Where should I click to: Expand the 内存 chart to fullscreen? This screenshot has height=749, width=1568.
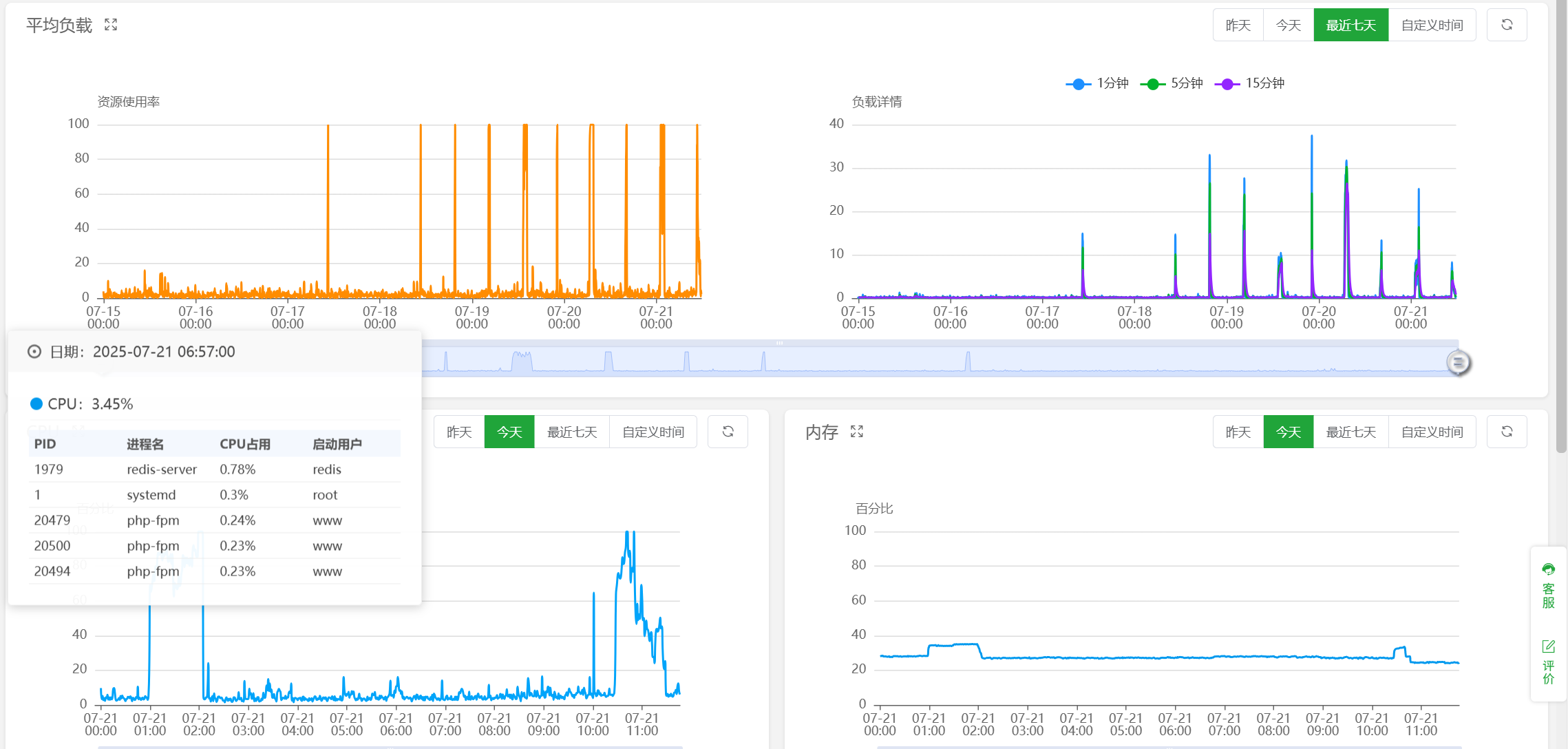[x=856, y=432]
